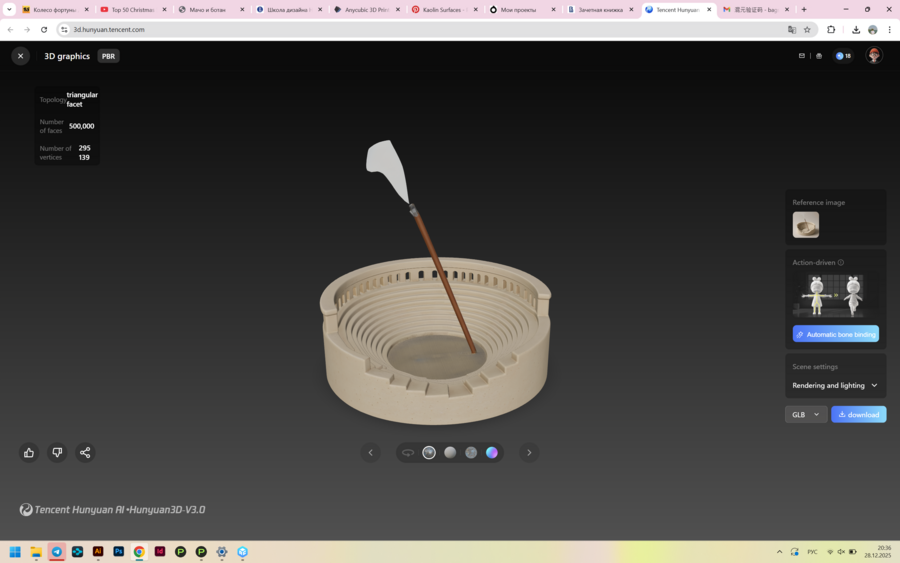Select the plain gray material preview
Screen dimensions: 900x563
pos(450,453)
